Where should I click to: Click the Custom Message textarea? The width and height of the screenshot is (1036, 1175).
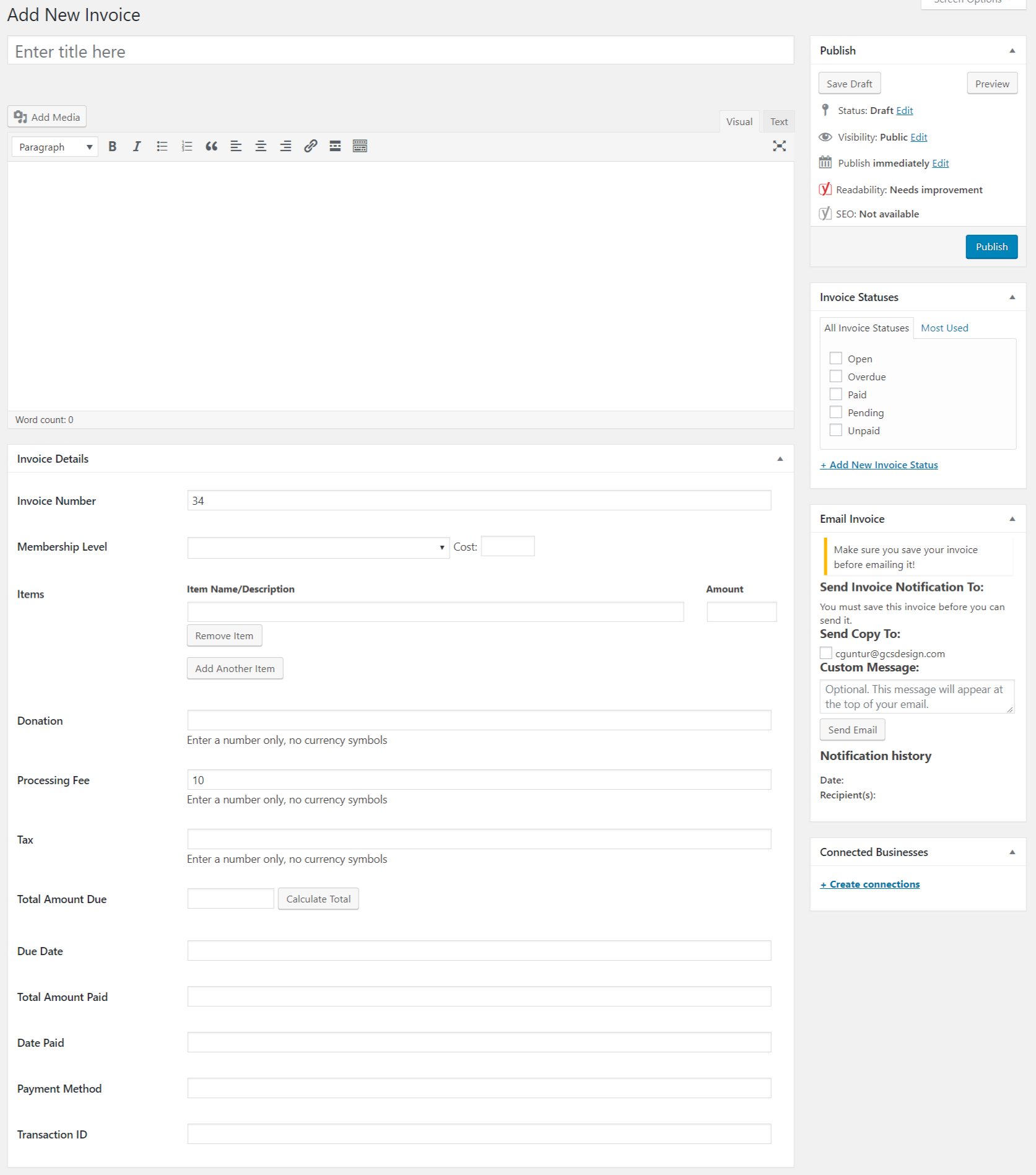[x=917, y=697]
